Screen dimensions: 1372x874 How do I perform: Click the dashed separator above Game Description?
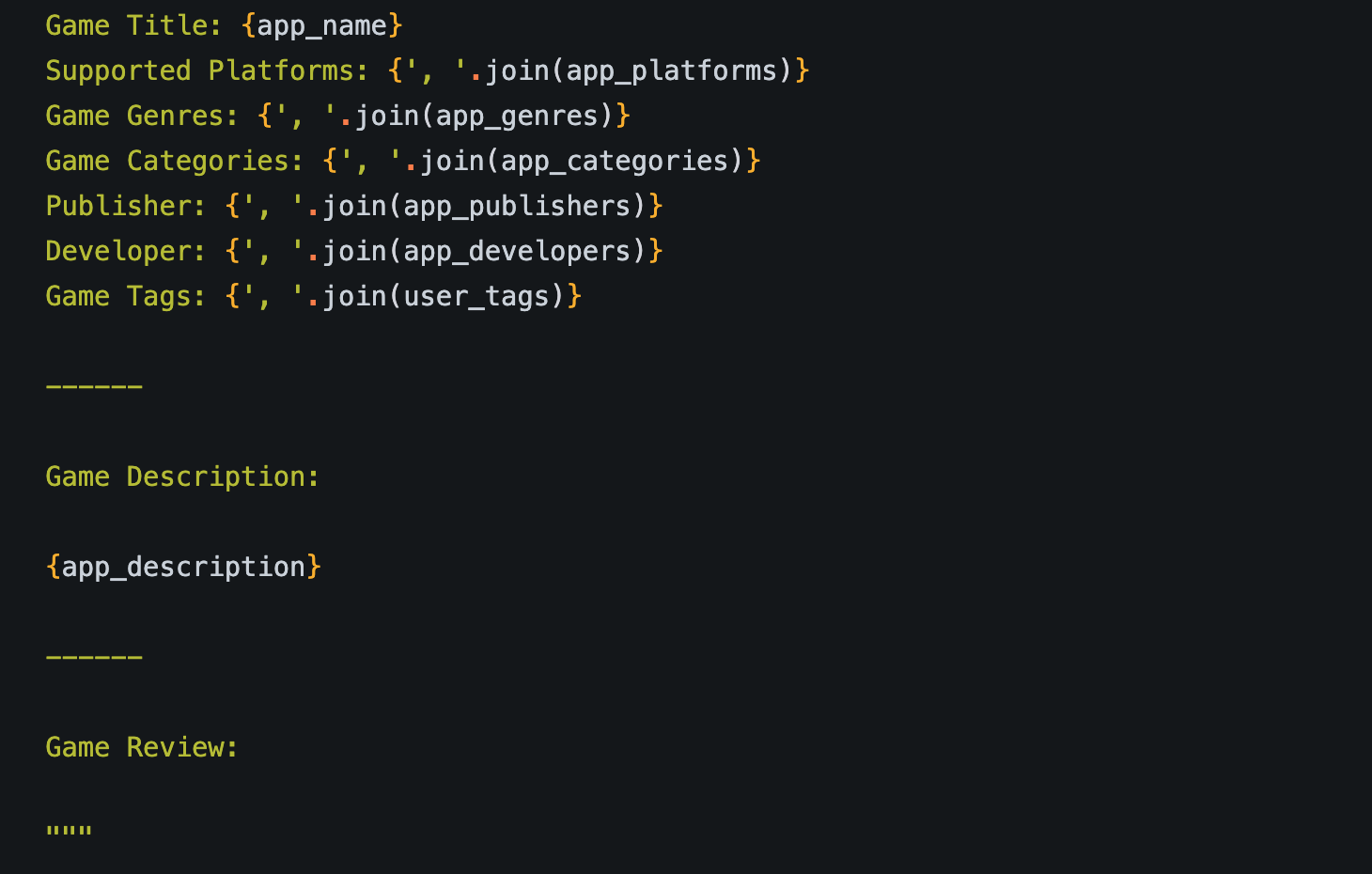click(94, 386)
